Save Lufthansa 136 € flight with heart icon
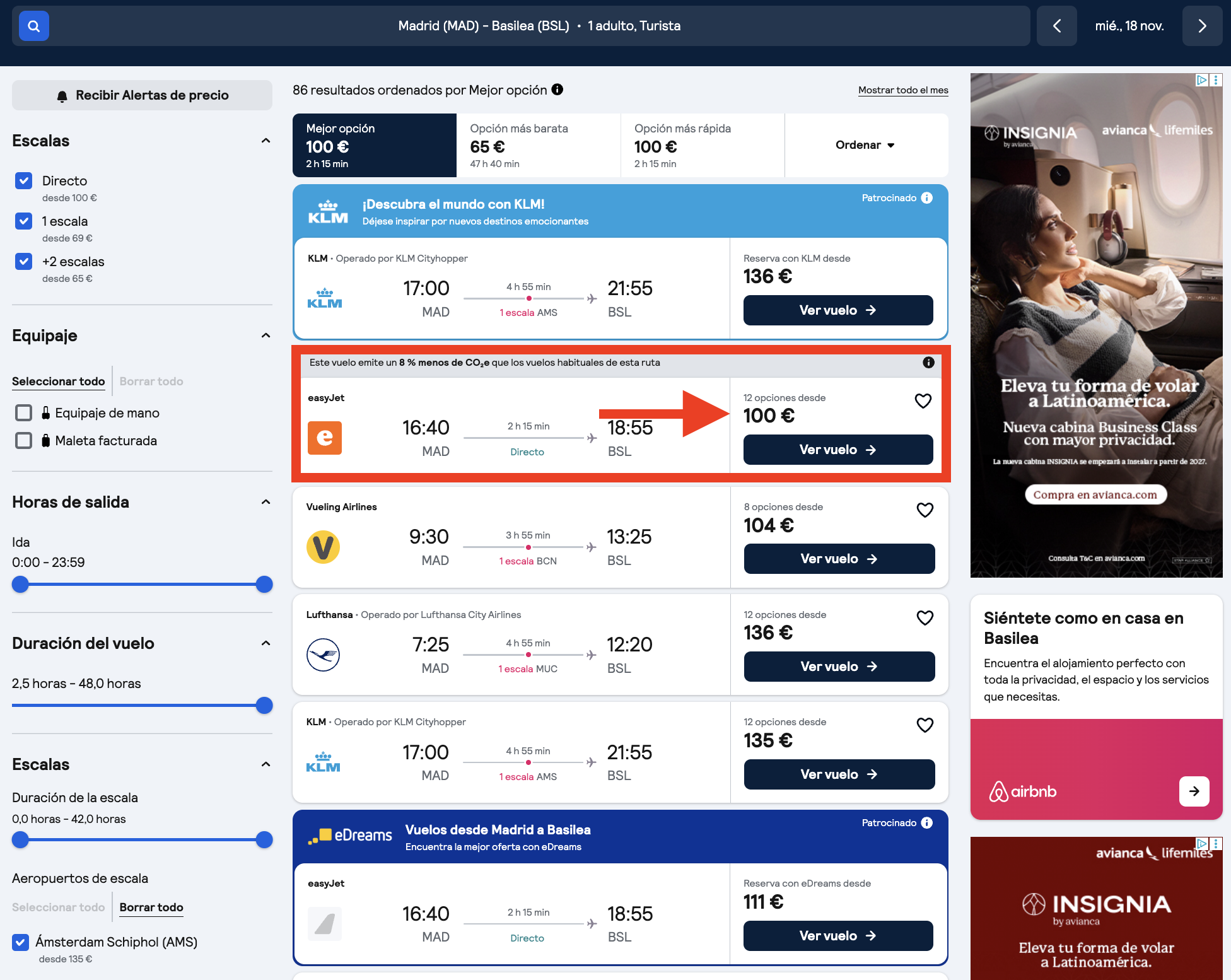Viewport: 1231px width, 980px height. point(925,618)
